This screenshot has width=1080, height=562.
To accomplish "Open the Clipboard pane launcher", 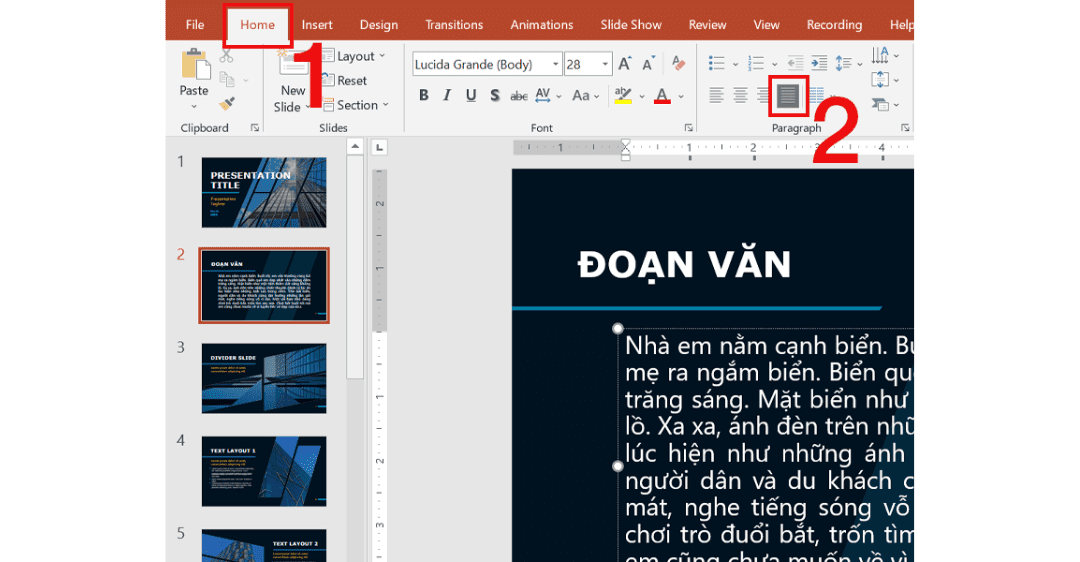I will tap(255, 128).
